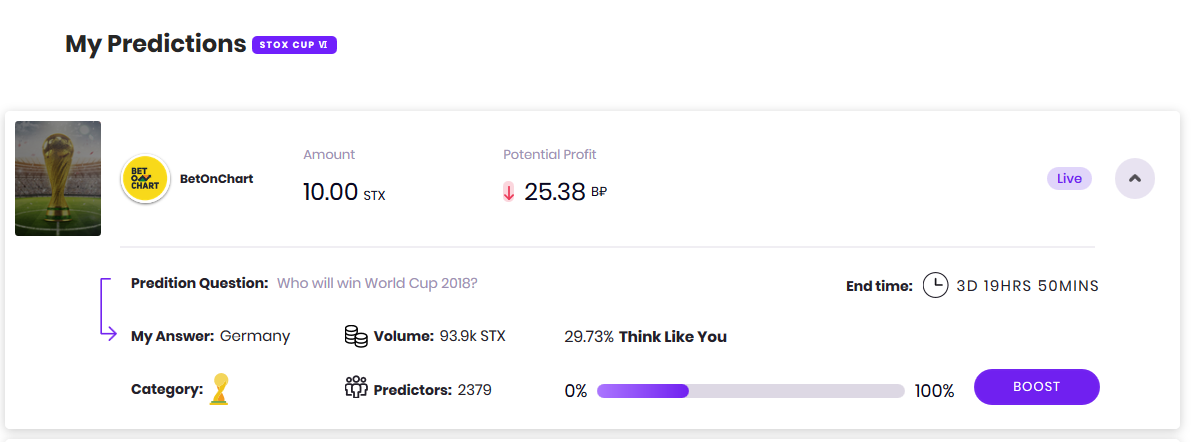Open the 'Who will win World Cup 2018?' question
Screen dimensions: 1191x442
click(x=377, y=283)
